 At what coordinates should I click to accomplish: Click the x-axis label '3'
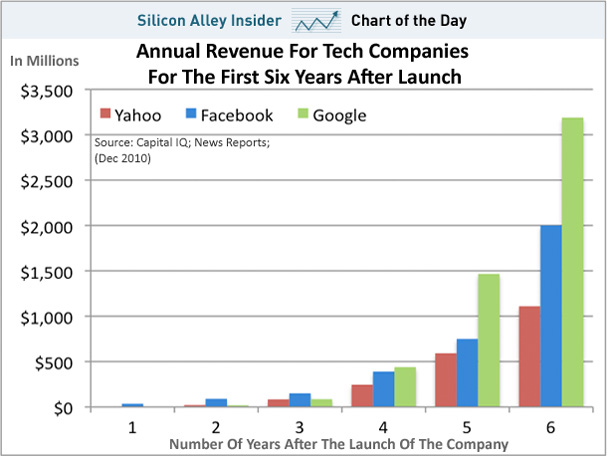[300, 427]
